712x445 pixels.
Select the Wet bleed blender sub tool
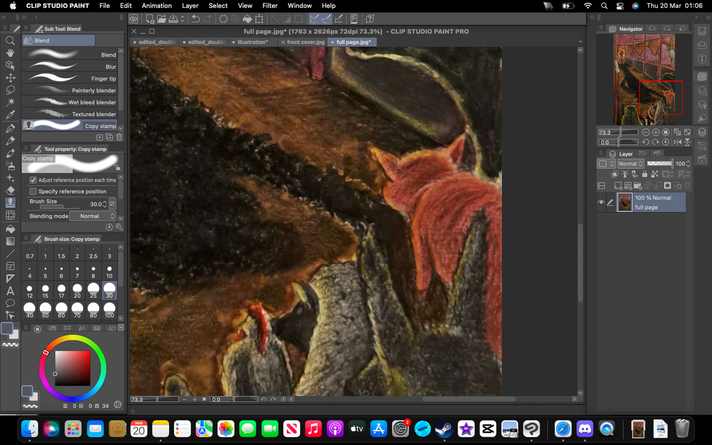tap(70, 102)
